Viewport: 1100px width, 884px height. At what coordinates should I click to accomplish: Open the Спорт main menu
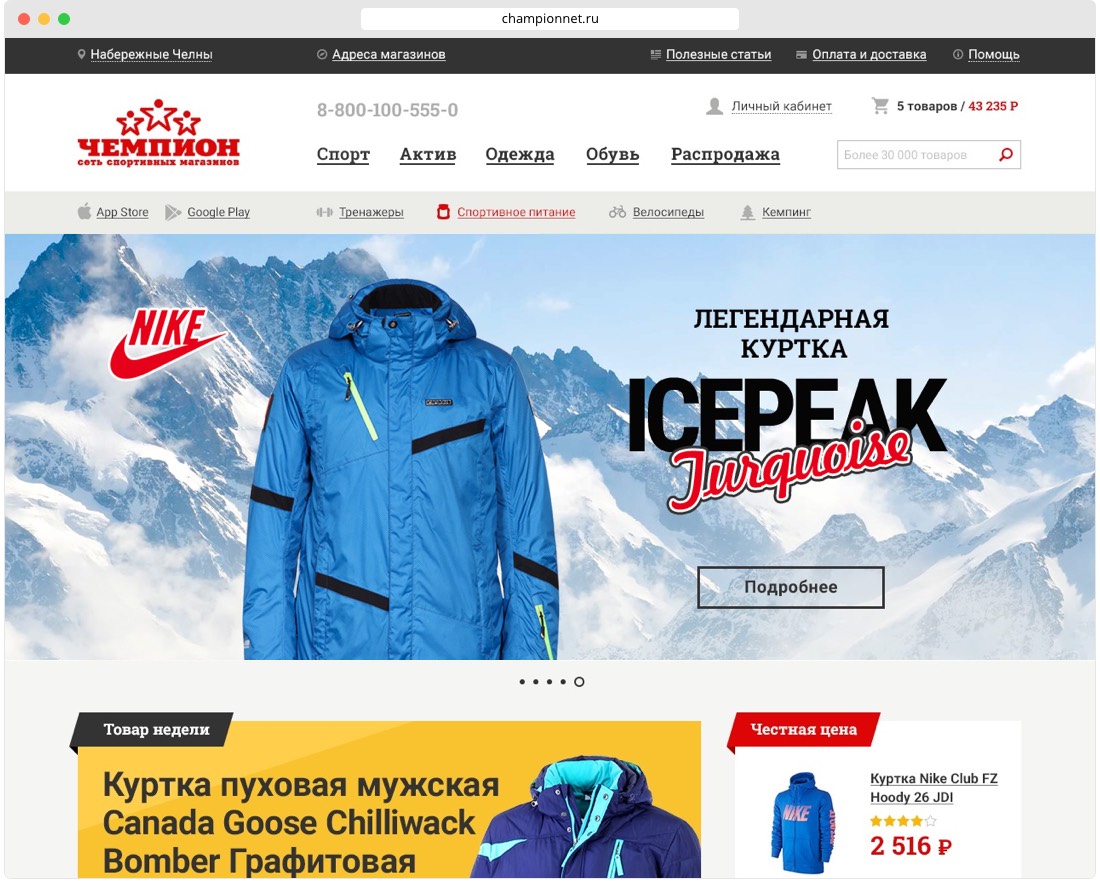(343, 154)
